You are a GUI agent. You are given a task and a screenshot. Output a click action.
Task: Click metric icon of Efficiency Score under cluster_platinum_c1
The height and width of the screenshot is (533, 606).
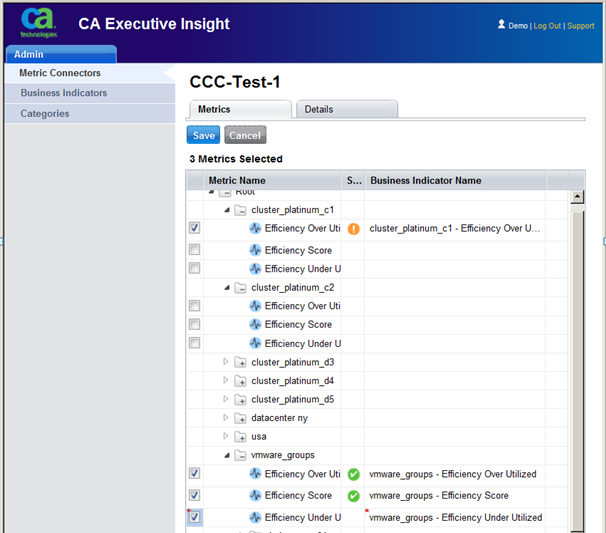click(255, 250)
